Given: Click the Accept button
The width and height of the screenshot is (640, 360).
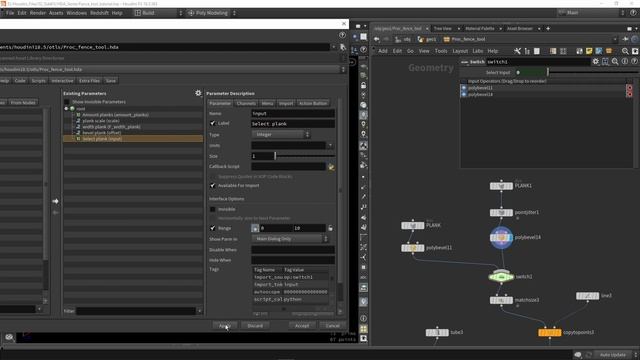Looking at the screenshot, I should 302,326.
